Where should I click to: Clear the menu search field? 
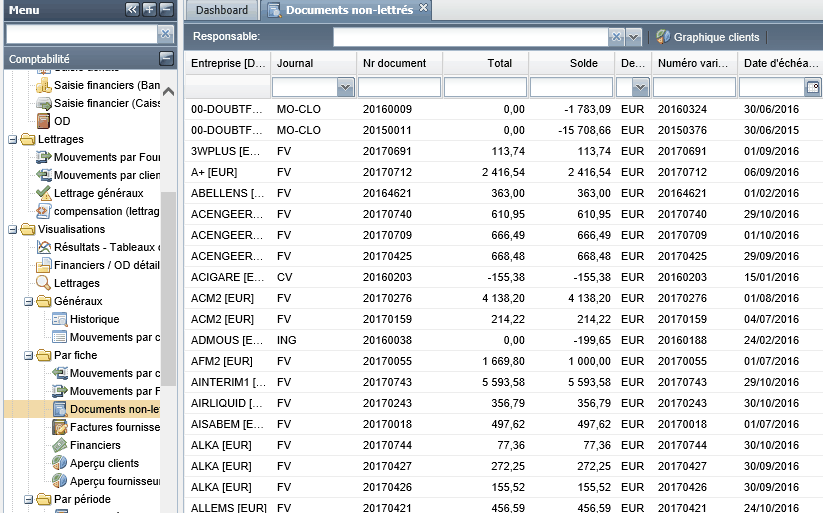click(x=165, y=34)
